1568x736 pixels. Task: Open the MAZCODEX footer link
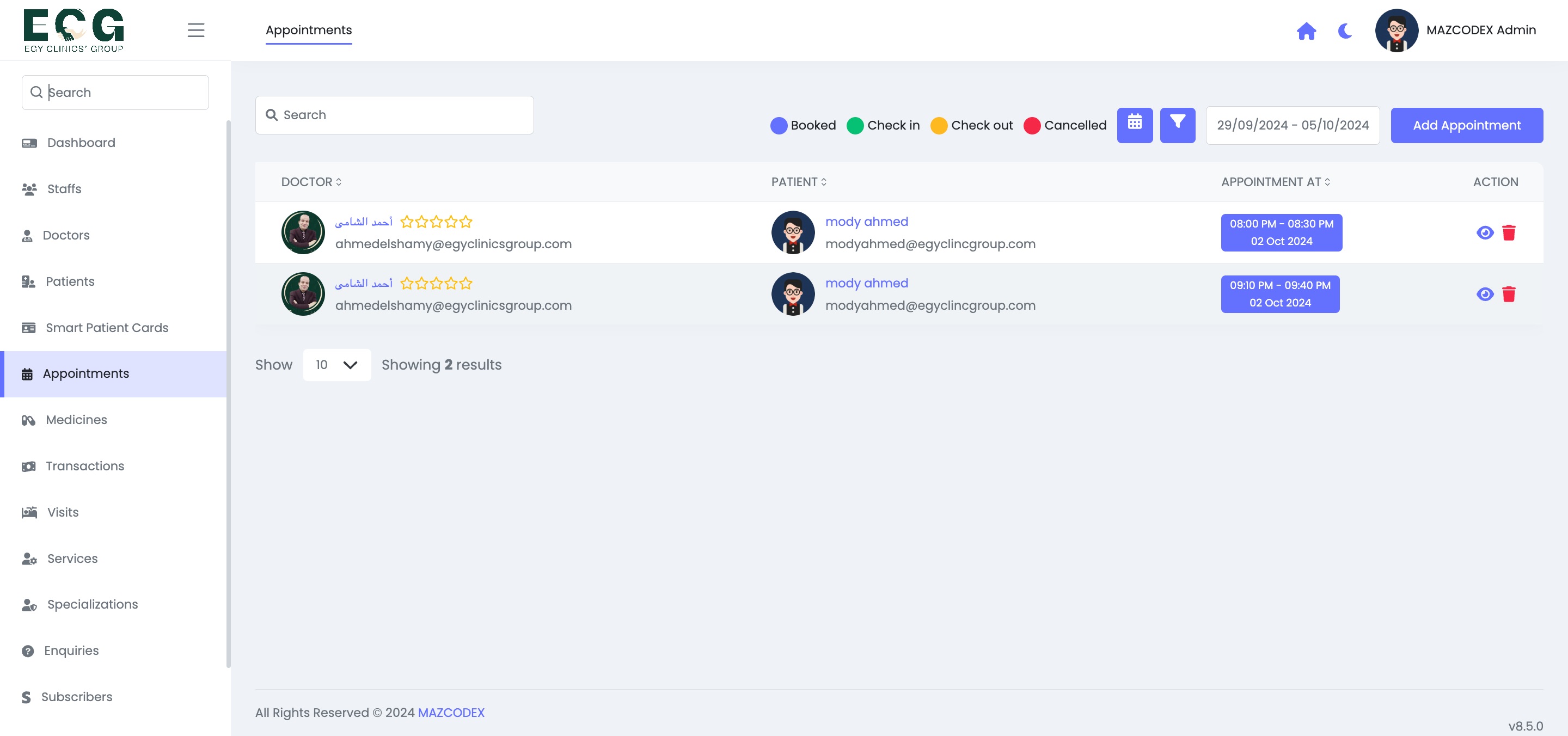click(x=451, y=712)
